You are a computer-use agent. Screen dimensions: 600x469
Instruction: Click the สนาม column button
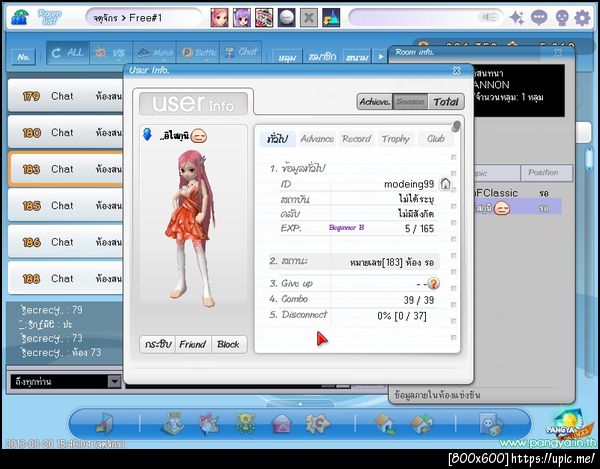tap(357, 57)
